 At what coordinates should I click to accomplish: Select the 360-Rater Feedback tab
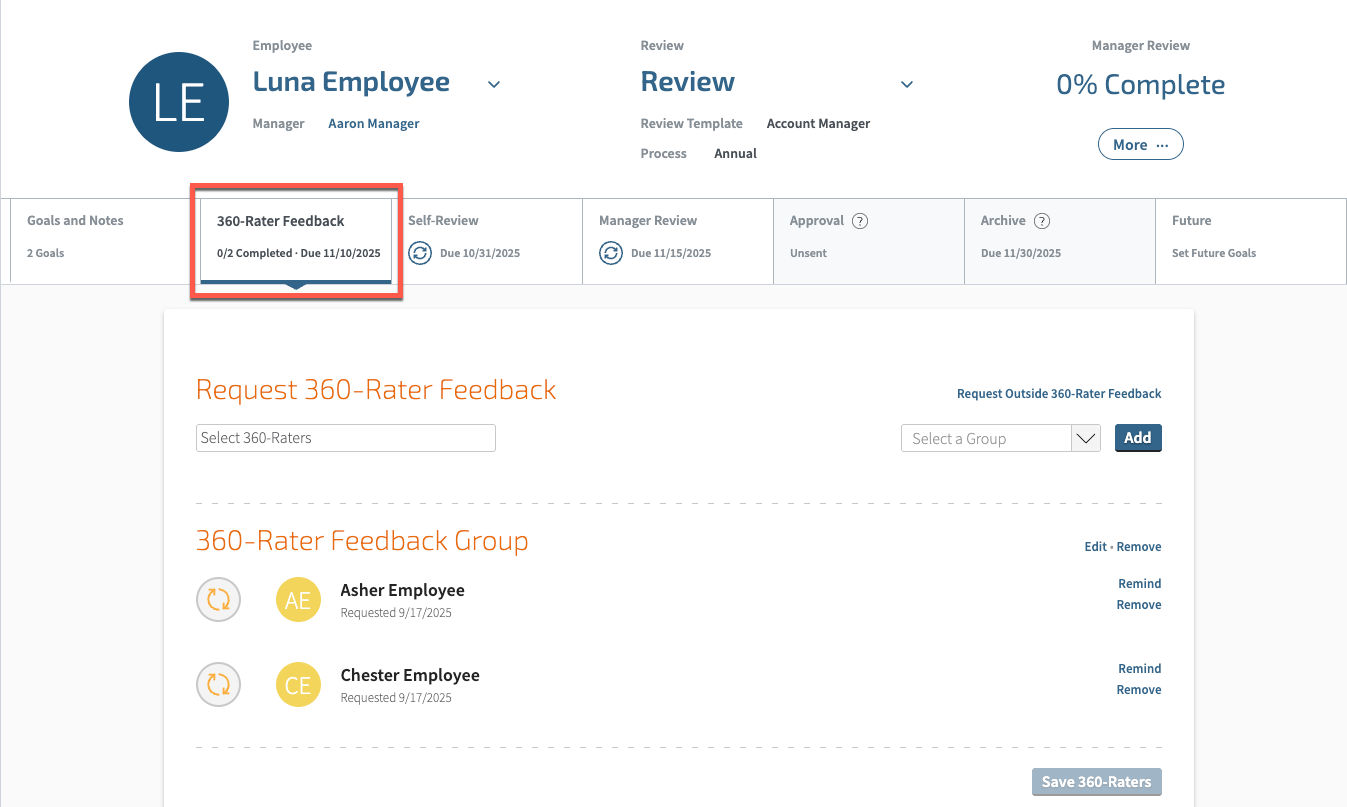coord(296,241)
